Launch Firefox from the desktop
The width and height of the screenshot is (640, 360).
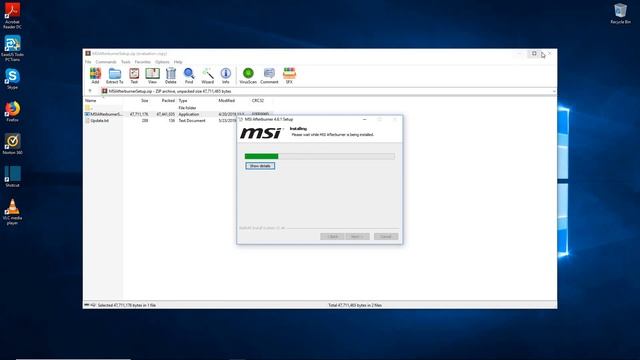pos(12,112)
